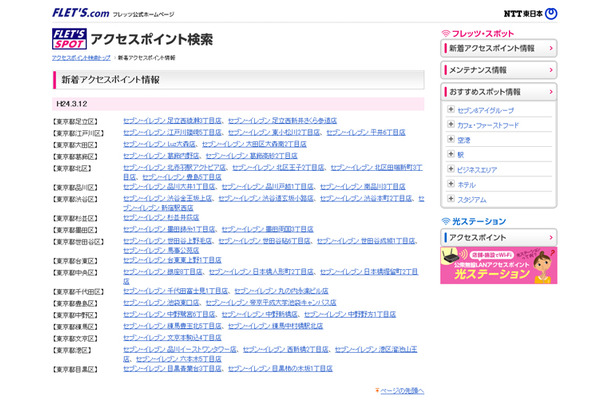Expand セブン&アイグループ plus icon
Image resolution: width=610 pixels, height=400 pixels.
(451, 109)
